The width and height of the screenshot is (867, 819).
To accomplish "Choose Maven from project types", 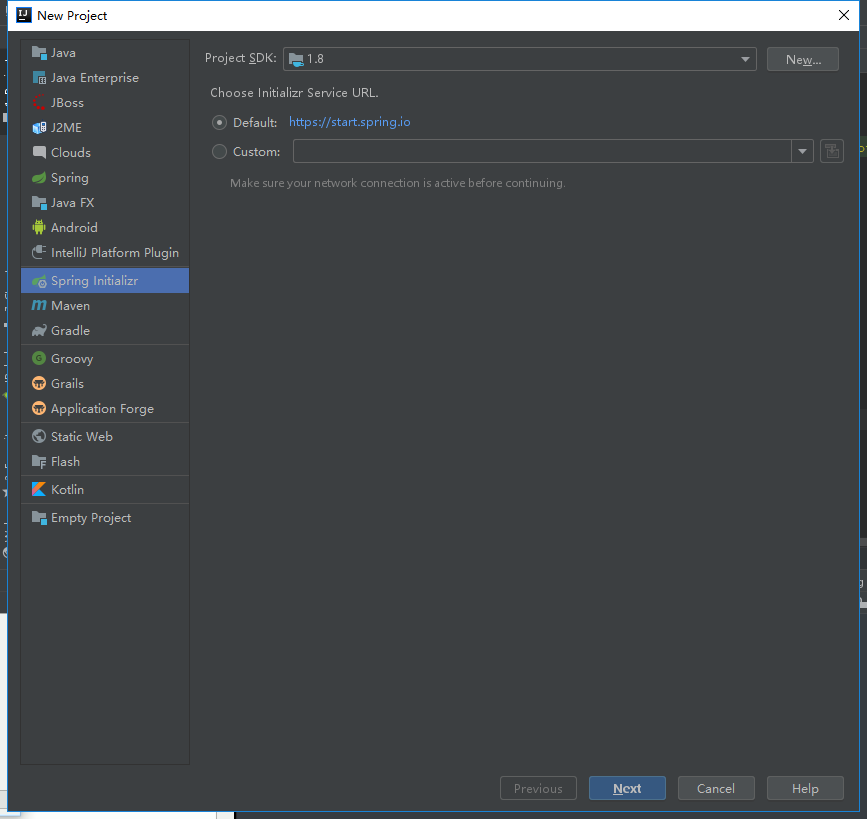I will coord(105,306).
